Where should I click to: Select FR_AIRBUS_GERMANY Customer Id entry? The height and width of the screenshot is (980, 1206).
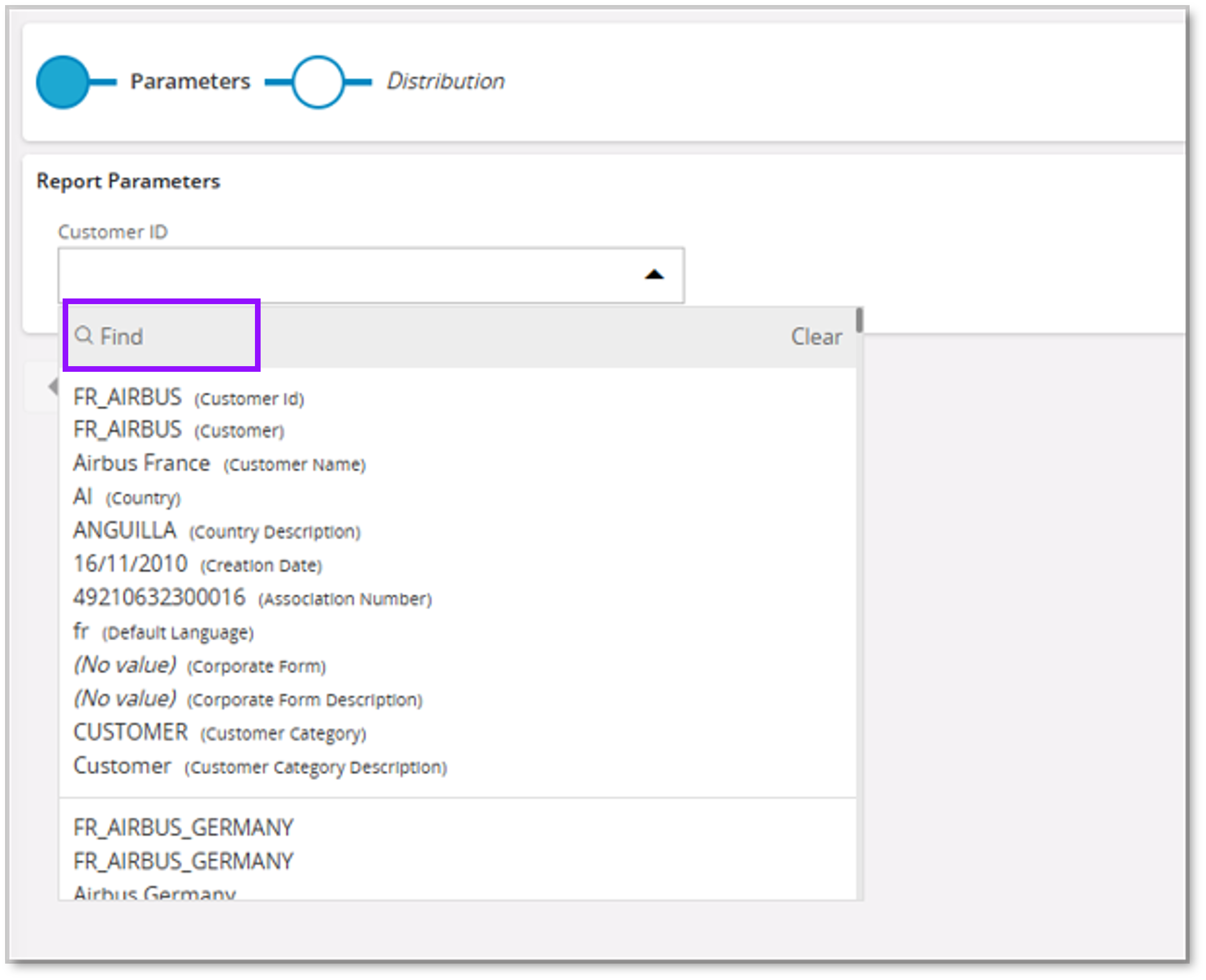point(182,827)
